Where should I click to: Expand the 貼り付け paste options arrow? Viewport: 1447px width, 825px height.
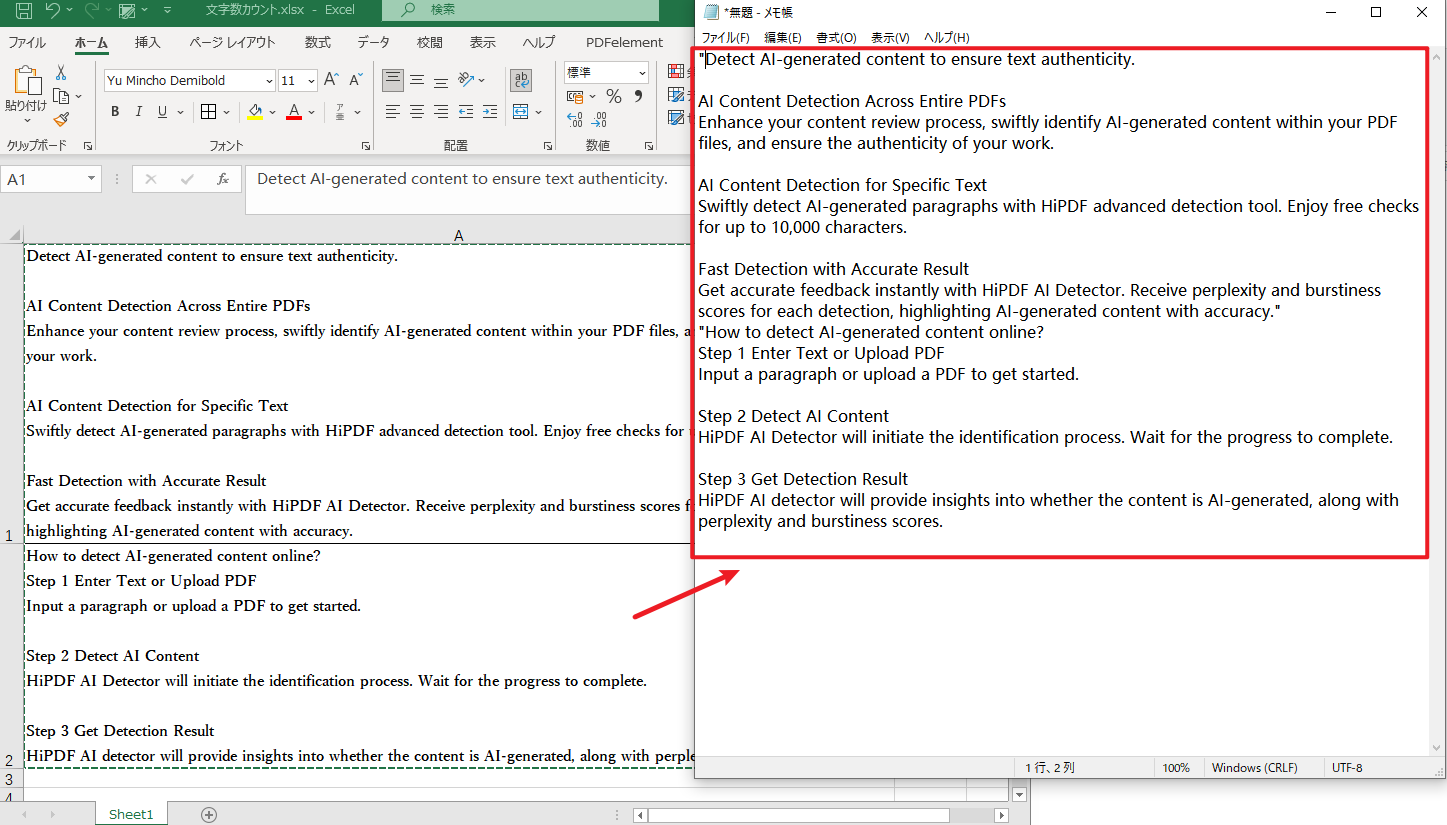click(25, 121)
